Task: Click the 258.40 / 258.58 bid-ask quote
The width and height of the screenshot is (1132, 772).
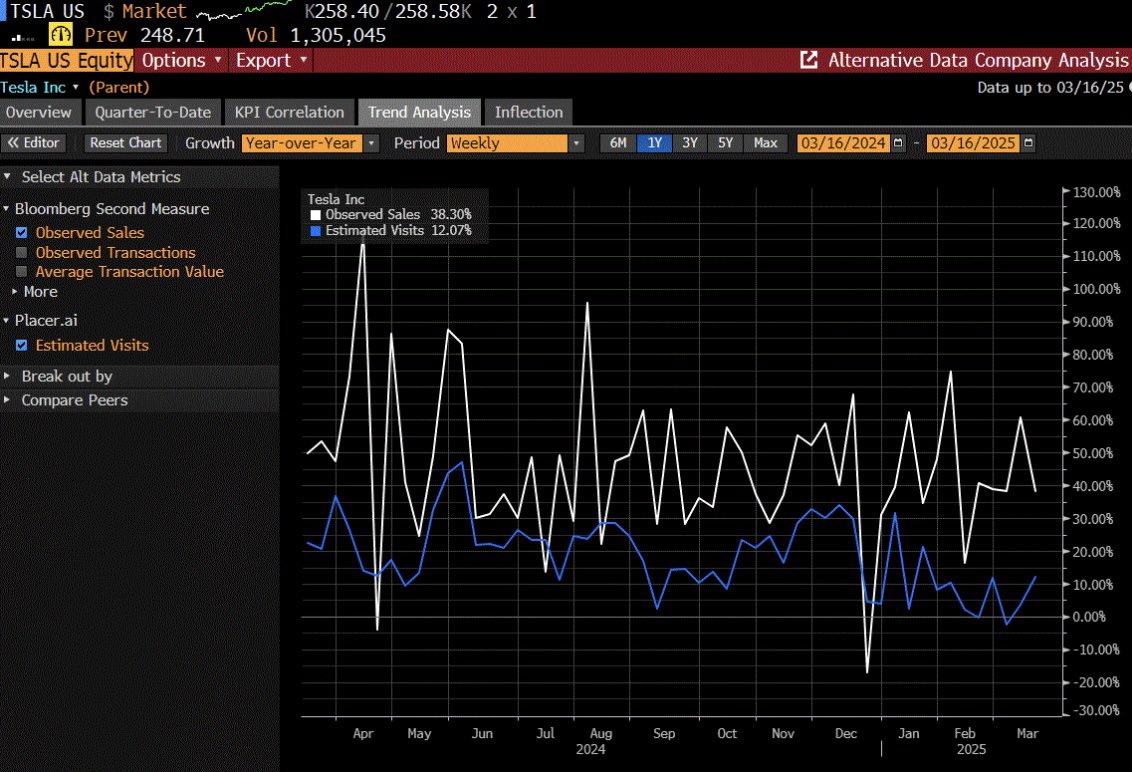Action: 388,12
